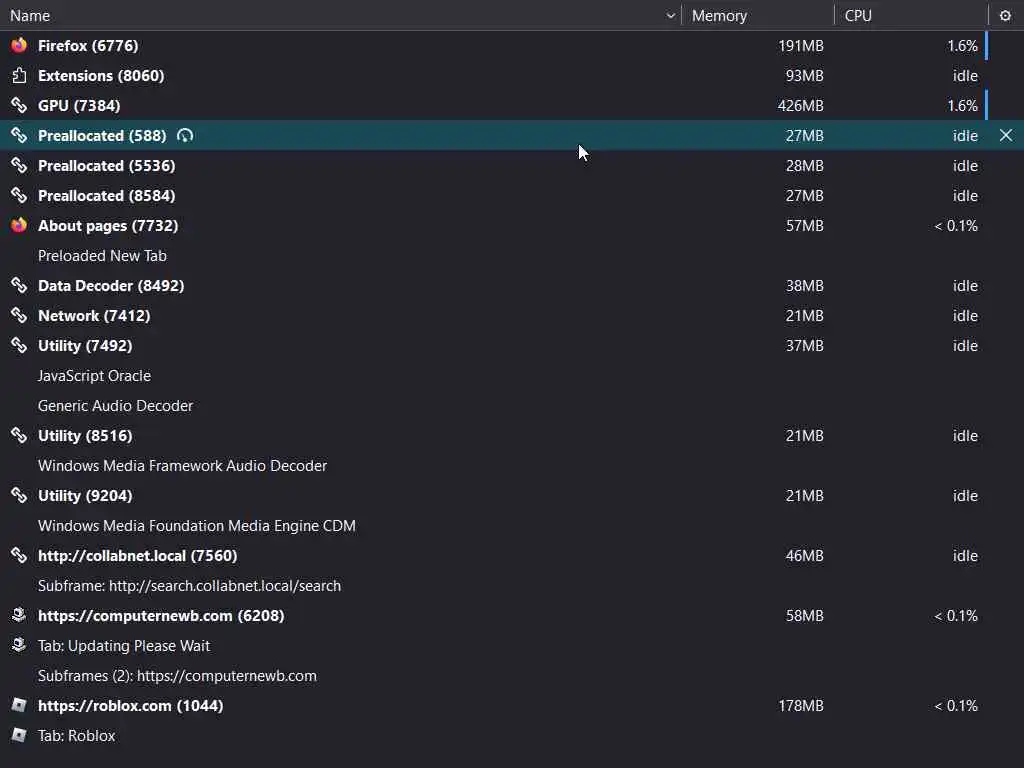Click the Roblox favicon beside https://roblox.com (1044)
Viewport: 1024px width, 768px height.
click(19, 705)
